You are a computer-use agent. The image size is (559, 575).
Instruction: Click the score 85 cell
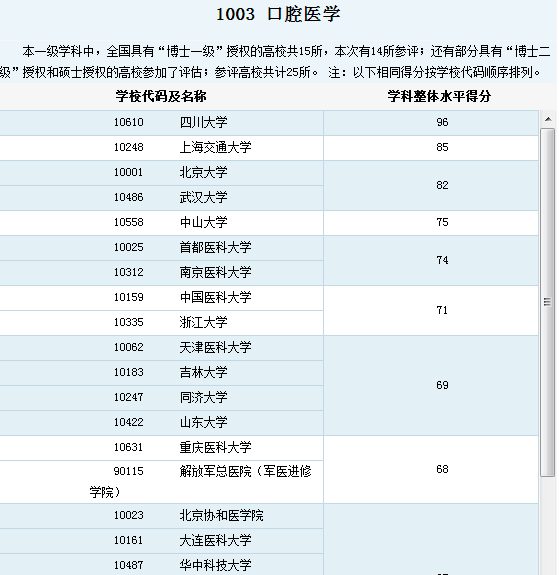coord(431,148)
